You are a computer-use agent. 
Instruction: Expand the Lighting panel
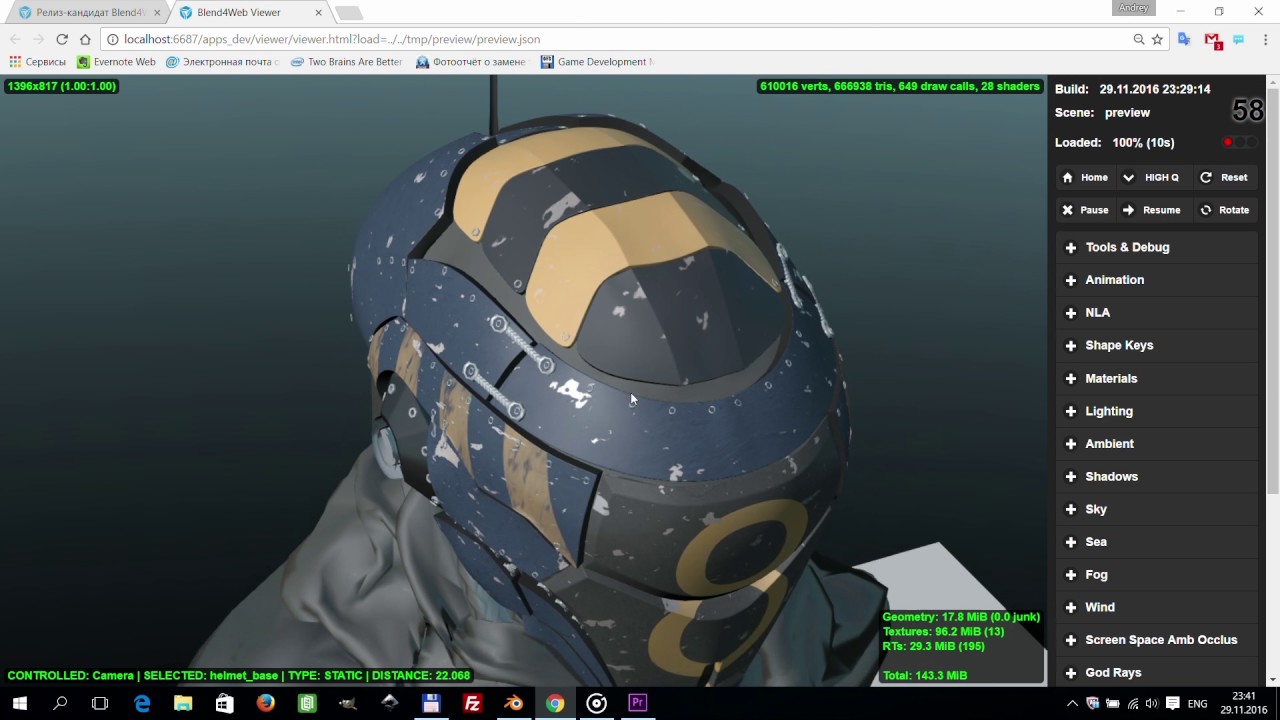(x=1157, y=411)
